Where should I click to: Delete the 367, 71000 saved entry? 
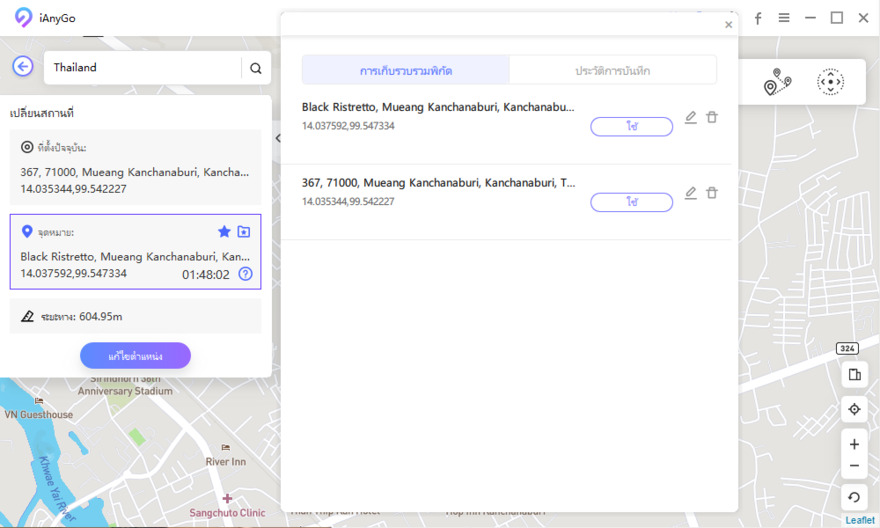pos(712,193)
